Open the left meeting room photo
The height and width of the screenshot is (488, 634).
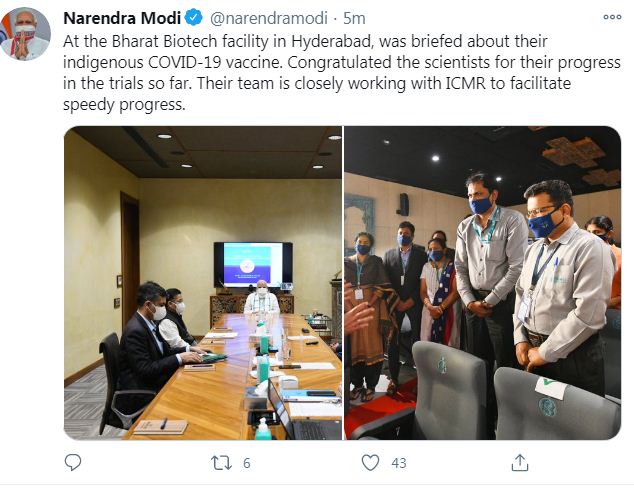pos(203,283)
